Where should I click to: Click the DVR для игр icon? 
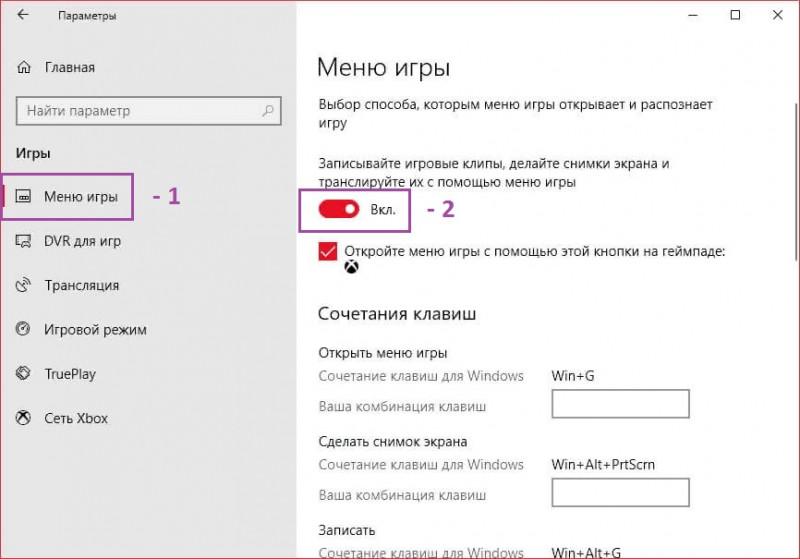click(23, 241)
